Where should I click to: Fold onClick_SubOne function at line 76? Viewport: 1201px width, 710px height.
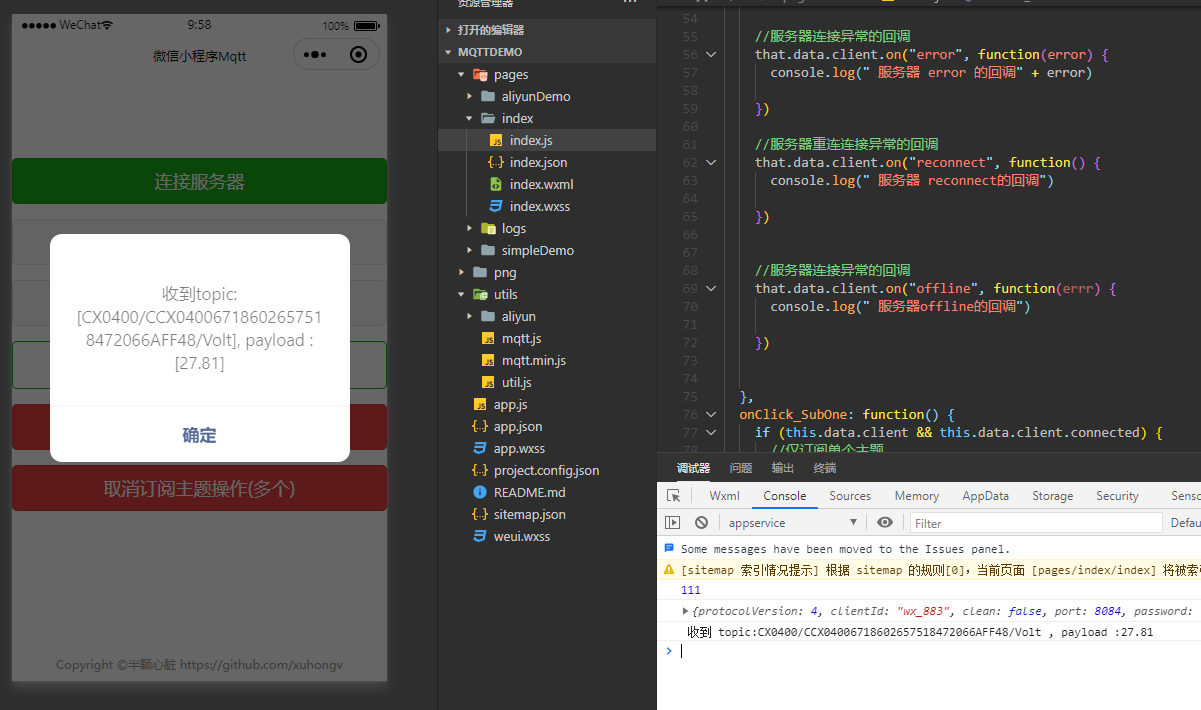[711, 415]
